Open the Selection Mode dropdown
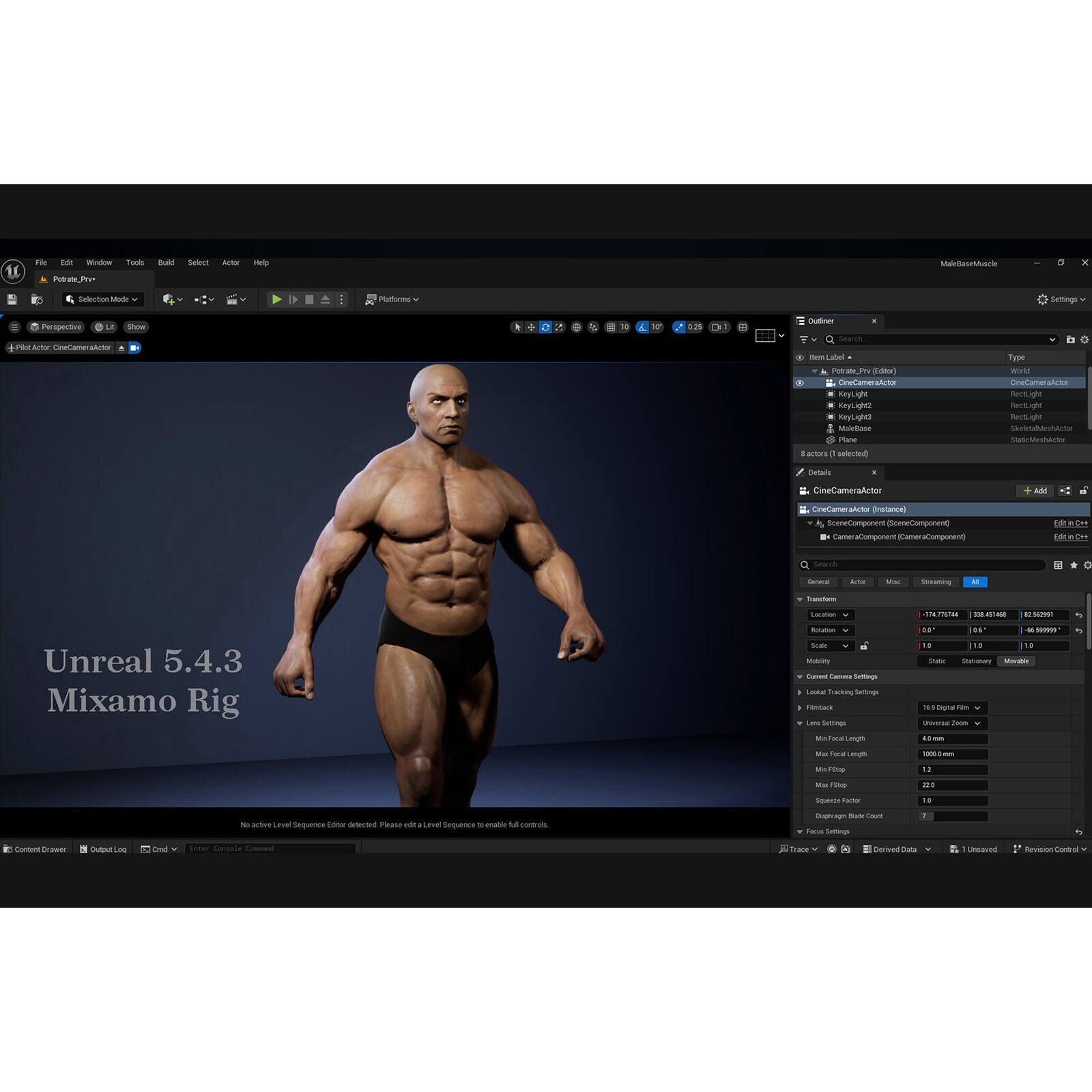The image size is (1092, 1092). coord(102,300)
